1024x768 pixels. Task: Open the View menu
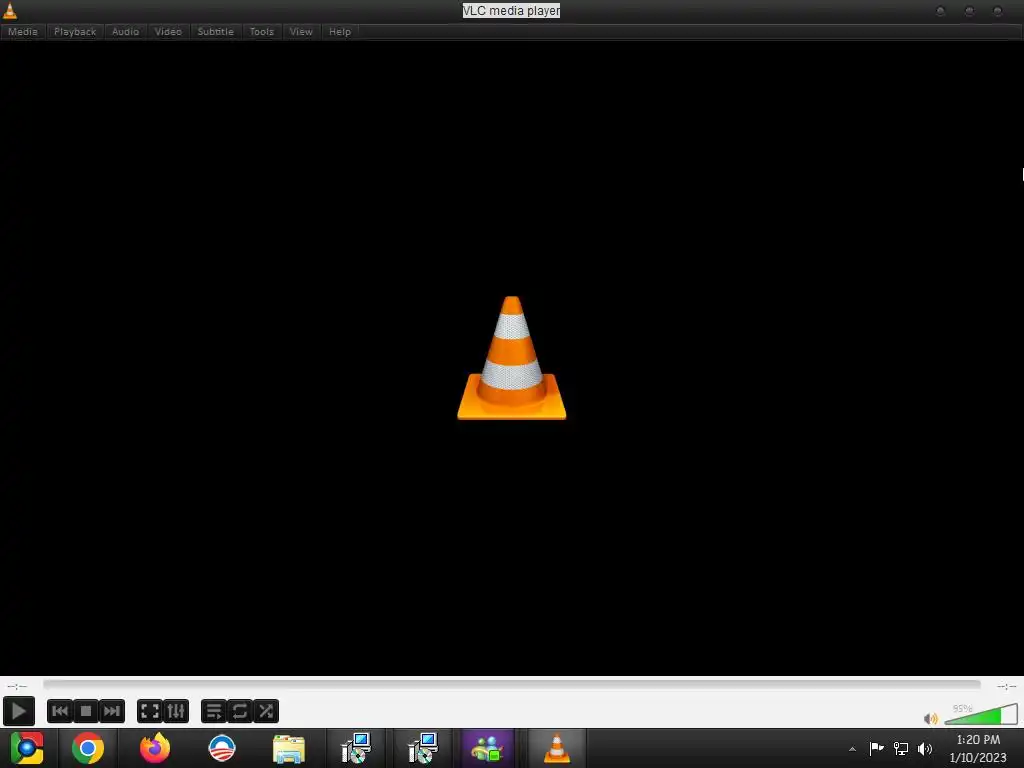(x=301, y=31)
